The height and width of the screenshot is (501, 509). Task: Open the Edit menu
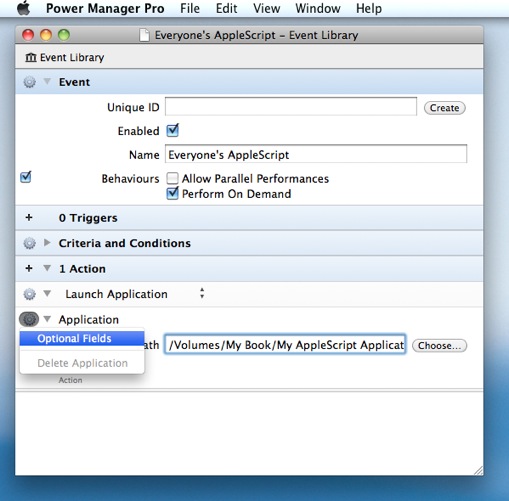pos(226,8)
